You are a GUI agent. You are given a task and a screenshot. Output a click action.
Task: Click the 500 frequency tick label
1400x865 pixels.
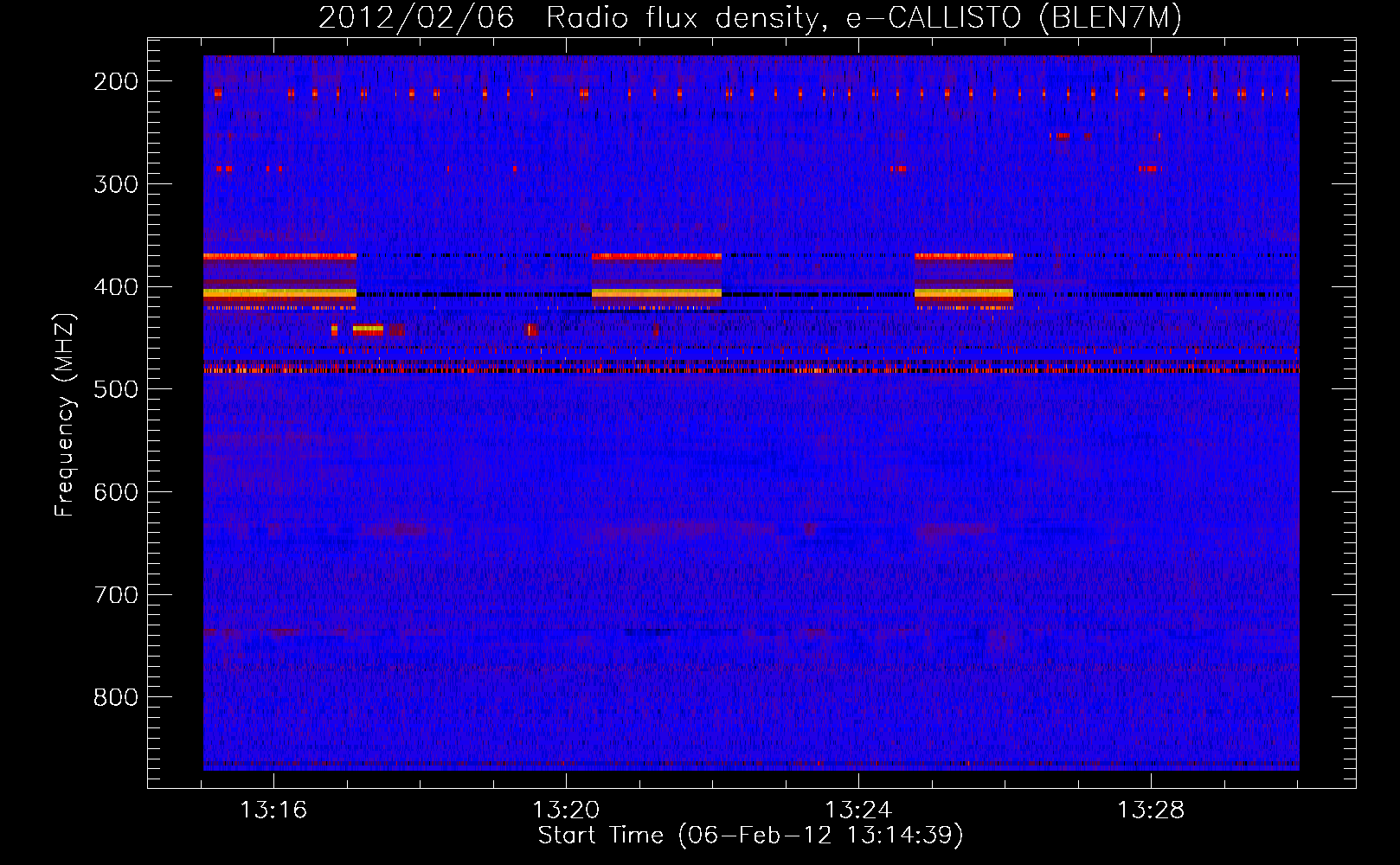click(x=115, y=389)
